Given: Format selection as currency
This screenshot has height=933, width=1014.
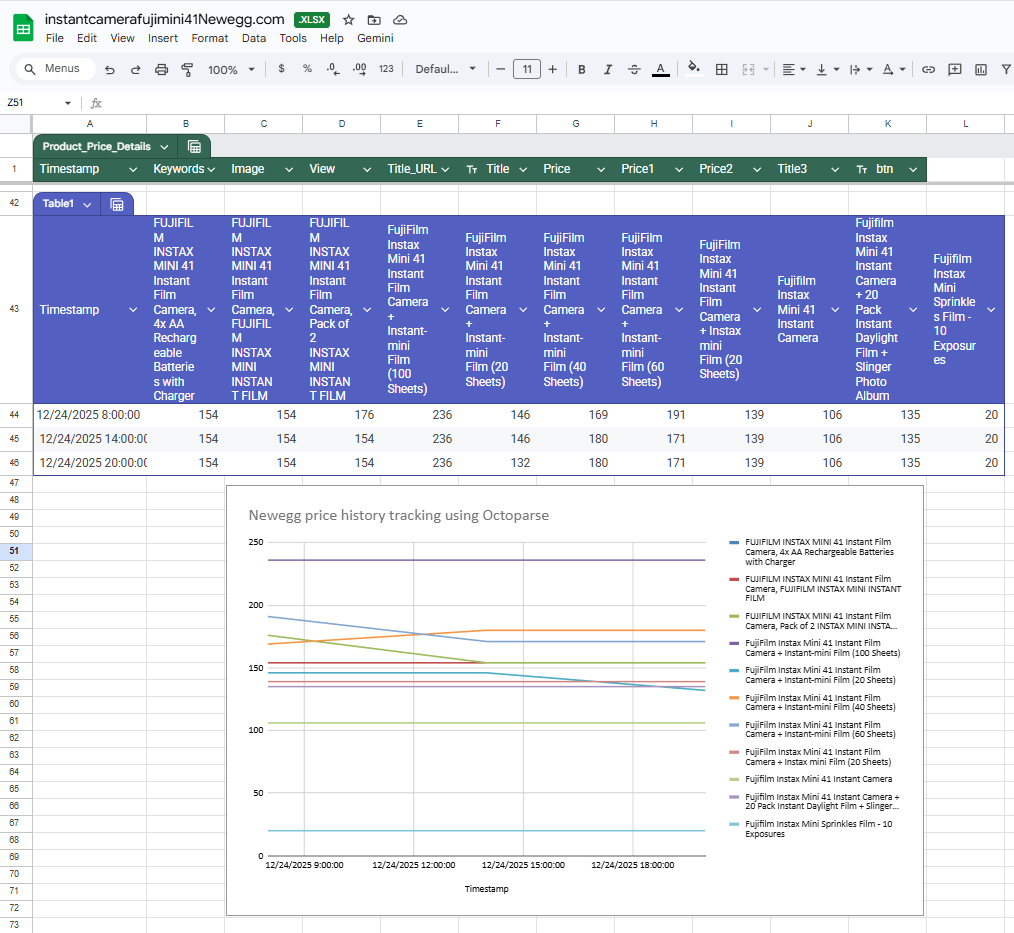Looking at the screenshot, I should (x=280, y=70).
